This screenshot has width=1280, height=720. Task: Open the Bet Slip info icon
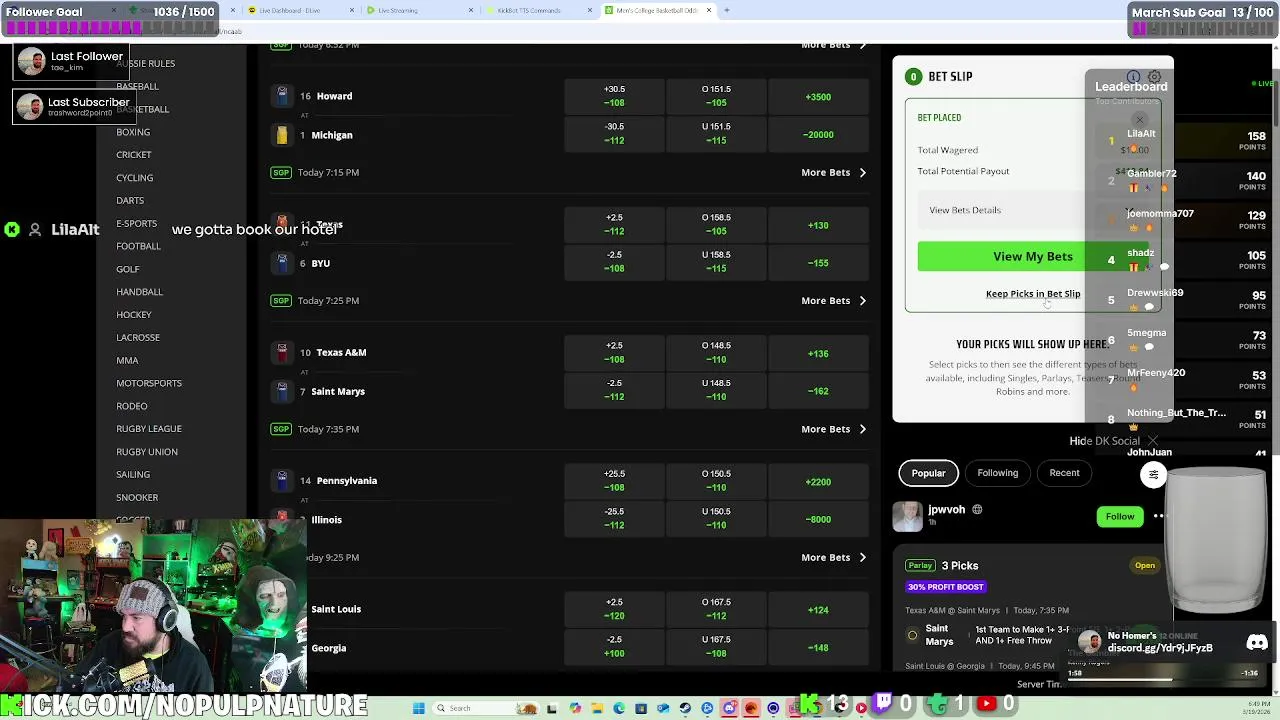click(1133, 77)
